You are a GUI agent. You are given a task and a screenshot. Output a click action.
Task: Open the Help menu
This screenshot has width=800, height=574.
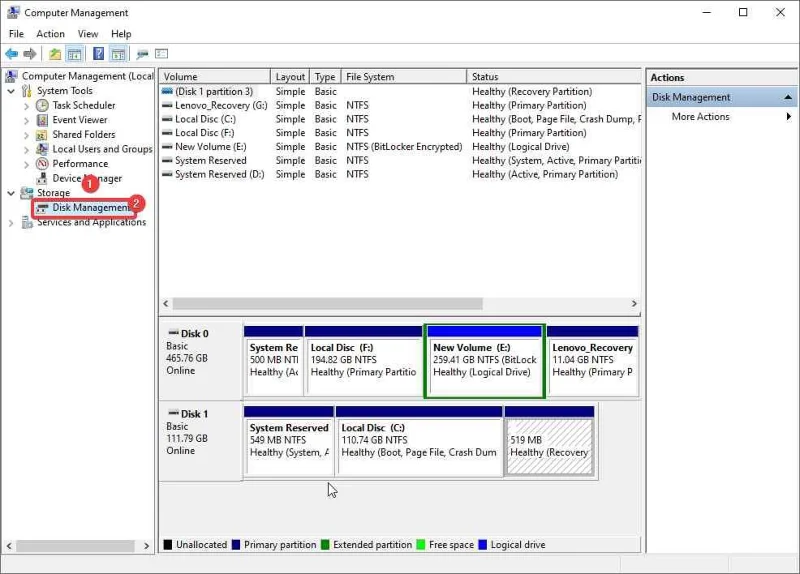click(x=121, y=34)
